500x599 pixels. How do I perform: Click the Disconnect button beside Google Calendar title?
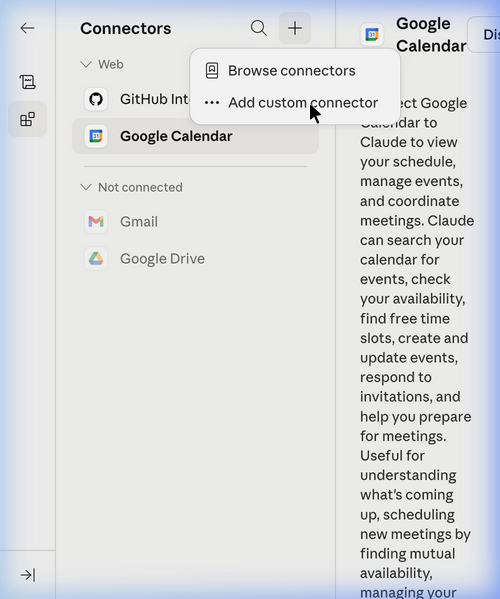pyautogui.click(x=484, y=34)
